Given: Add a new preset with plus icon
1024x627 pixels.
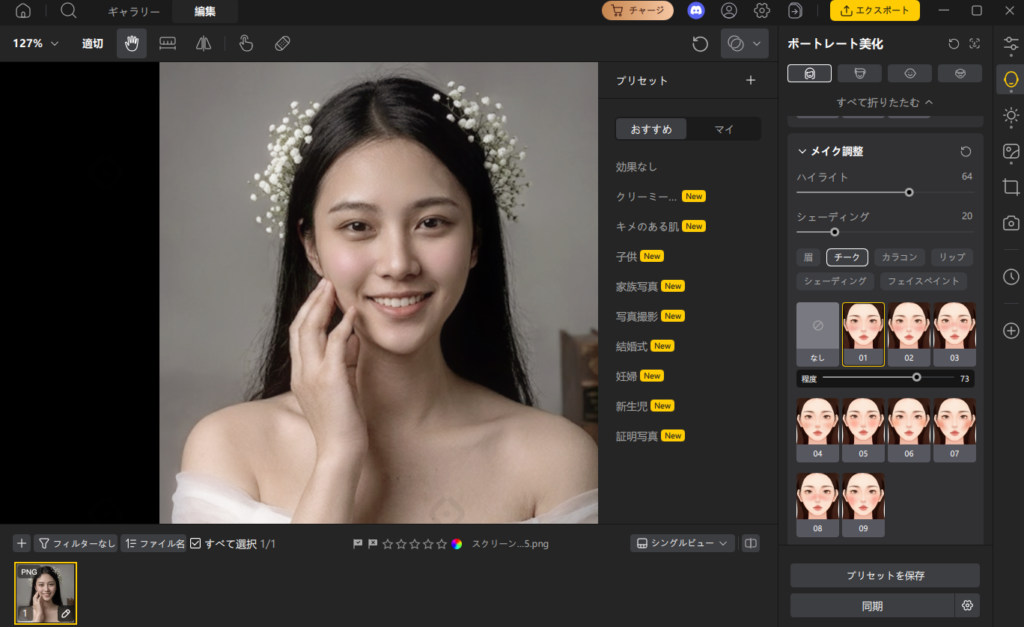Looking at the screenshot, I should 751,80.
